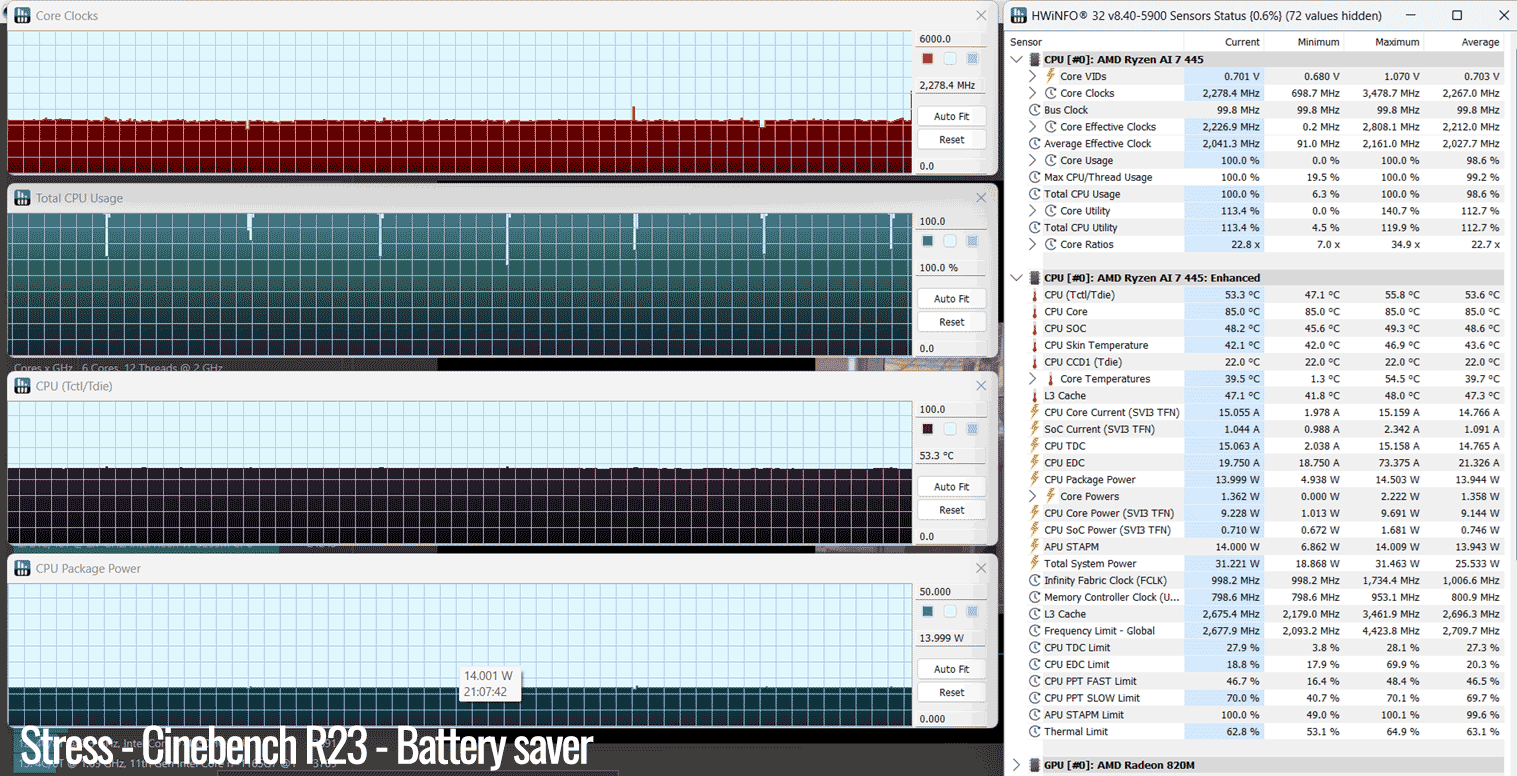The image size is (1517, 776).
Task: Click the clock icon beside Frequency Limit - Global
Action: pyautogui.click(x=1034, y=631)
